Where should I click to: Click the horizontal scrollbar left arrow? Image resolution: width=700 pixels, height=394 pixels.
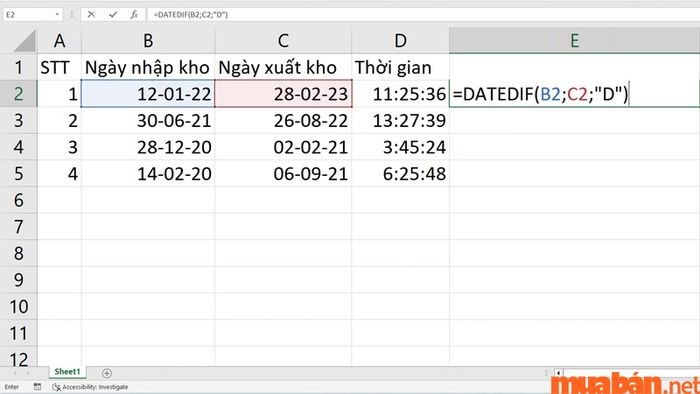[x=558, y=373]
